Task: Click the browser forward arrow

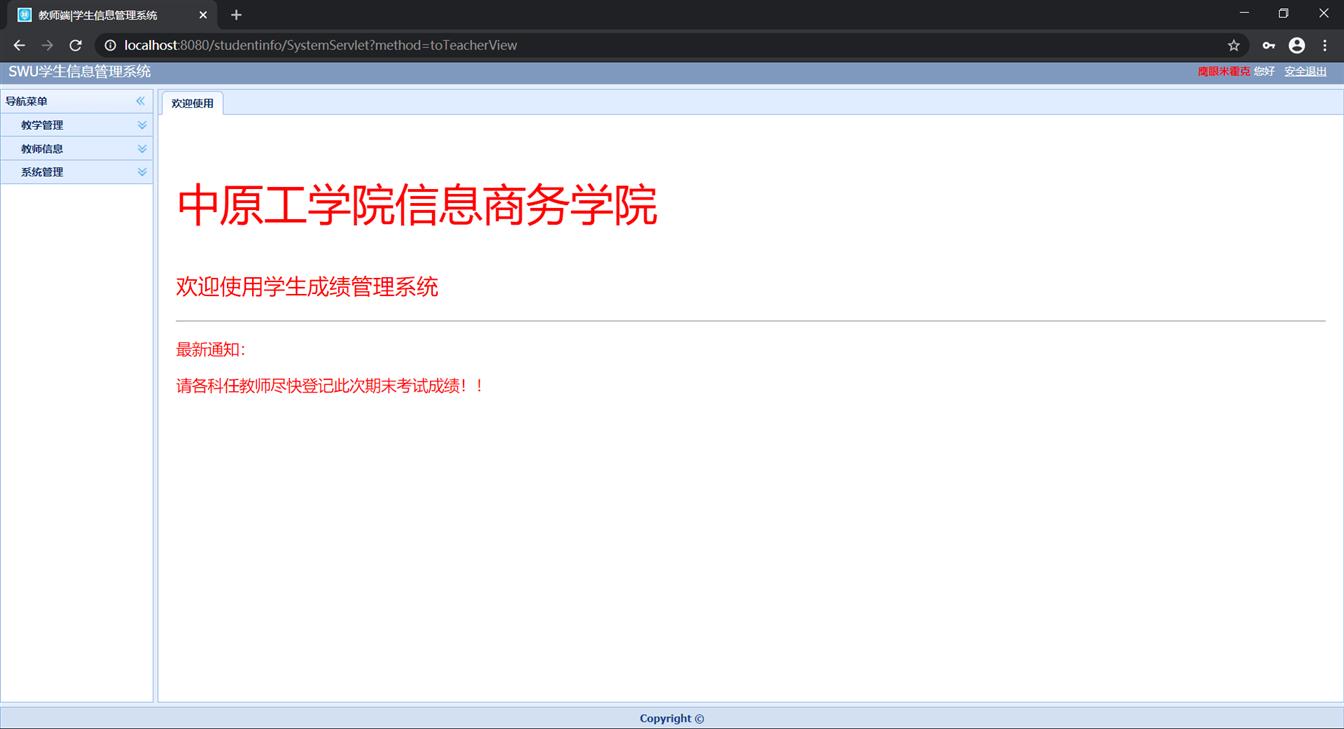Action: tap(47, 45)
